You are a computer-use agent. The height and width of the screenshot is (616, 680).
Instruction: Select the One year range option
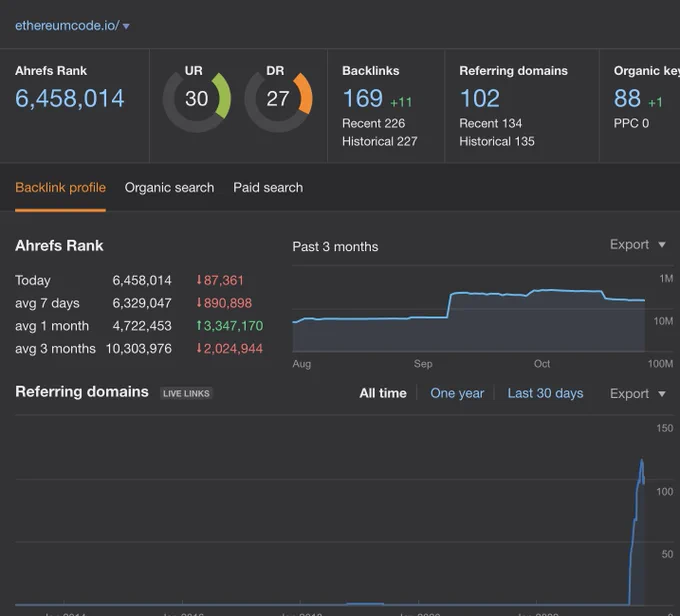click(457, 393)
